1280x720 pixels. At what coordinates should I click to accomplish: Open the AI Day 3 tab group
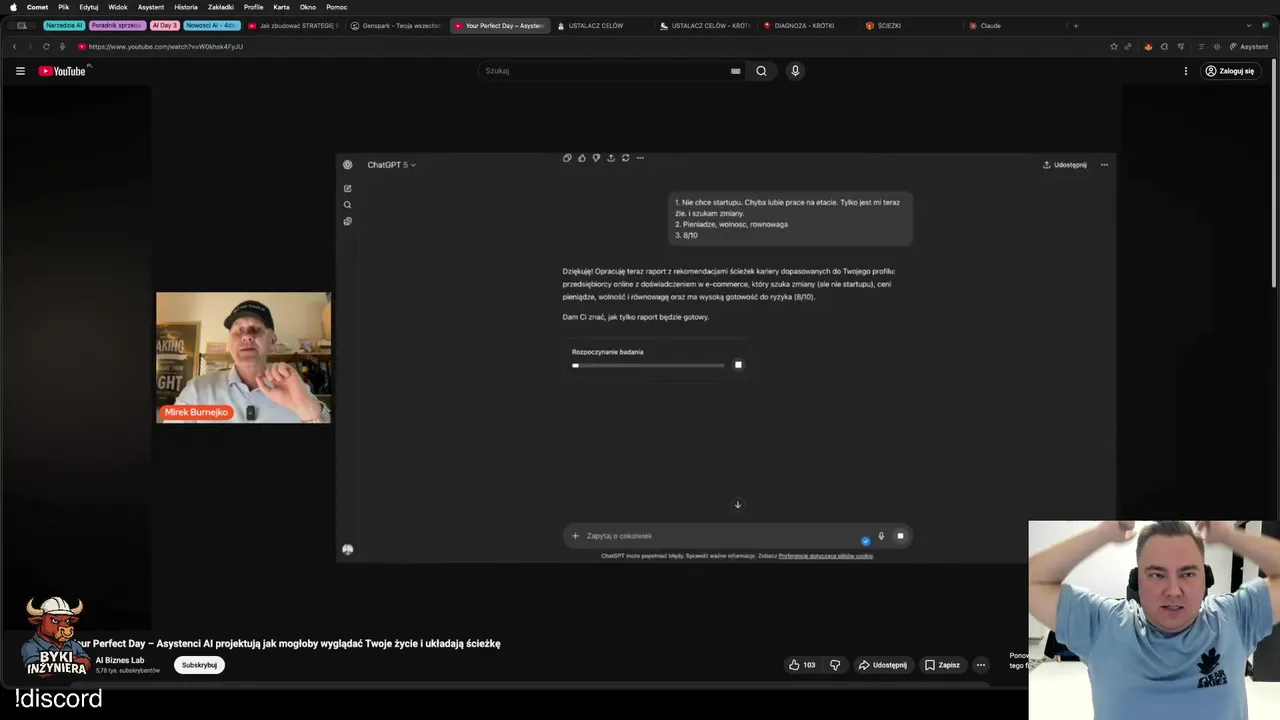tap(165, 26)
